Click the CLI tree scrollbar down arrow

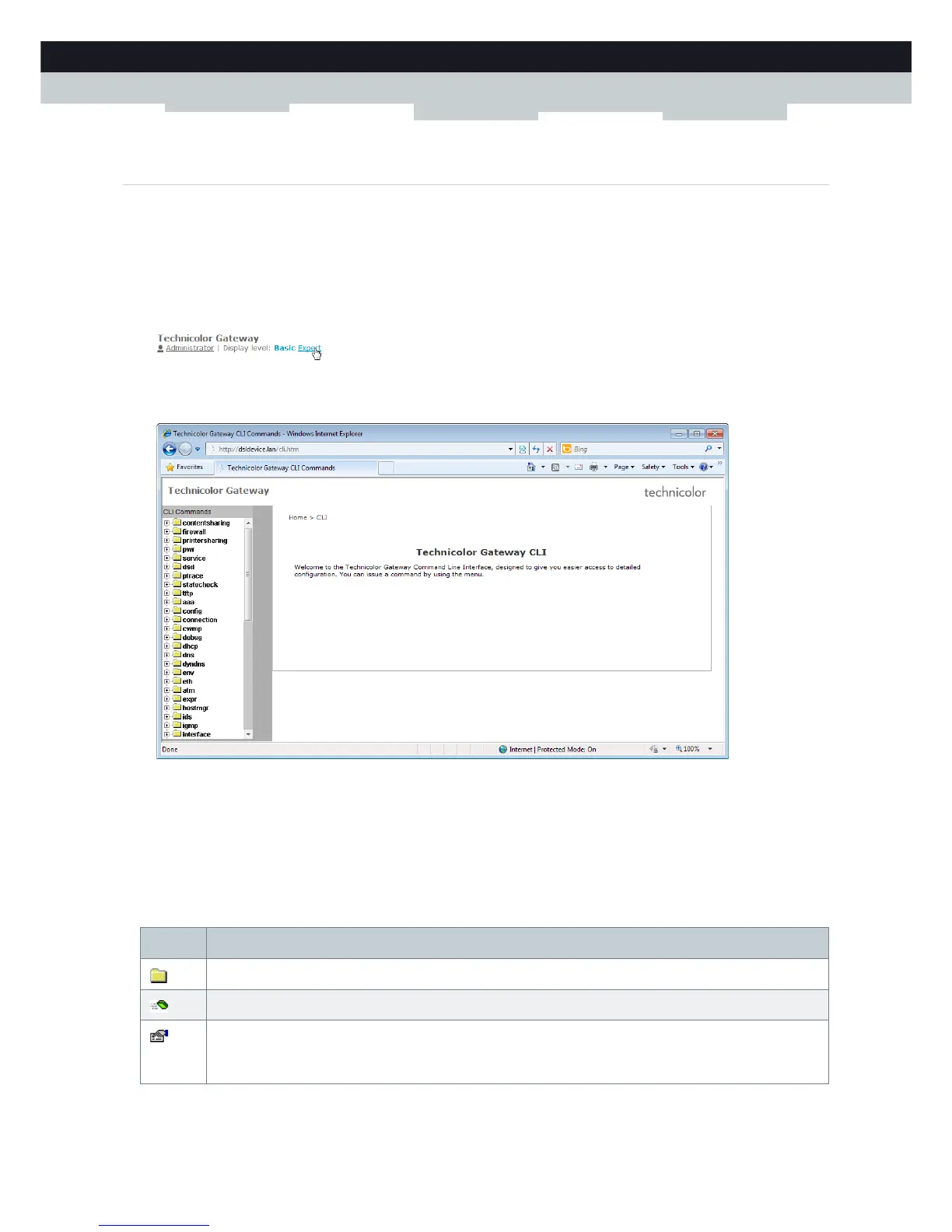248,734
